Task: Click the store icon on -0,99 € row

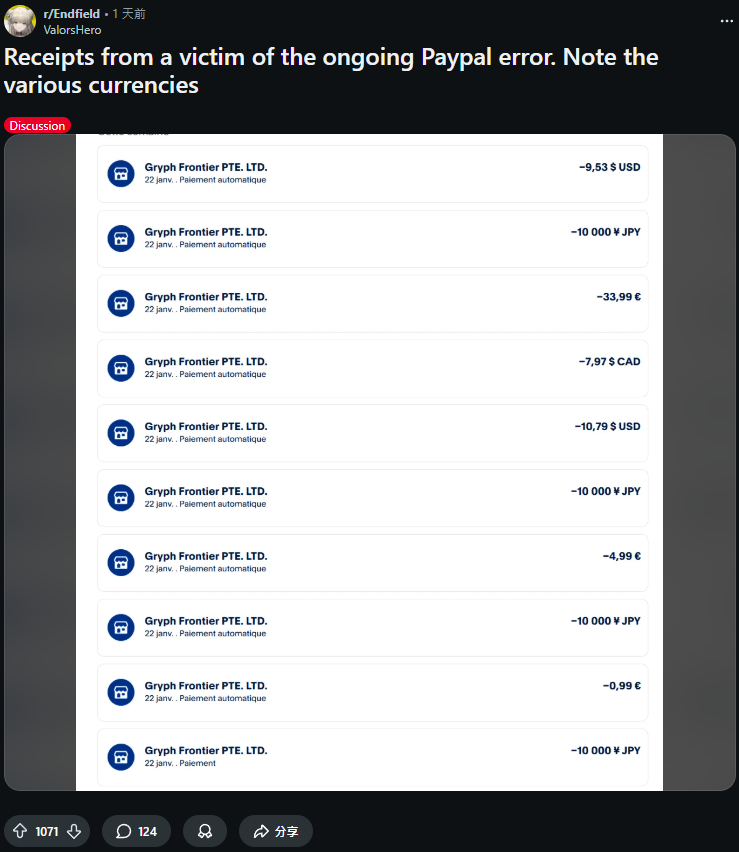Action: [x=121, y=692]
